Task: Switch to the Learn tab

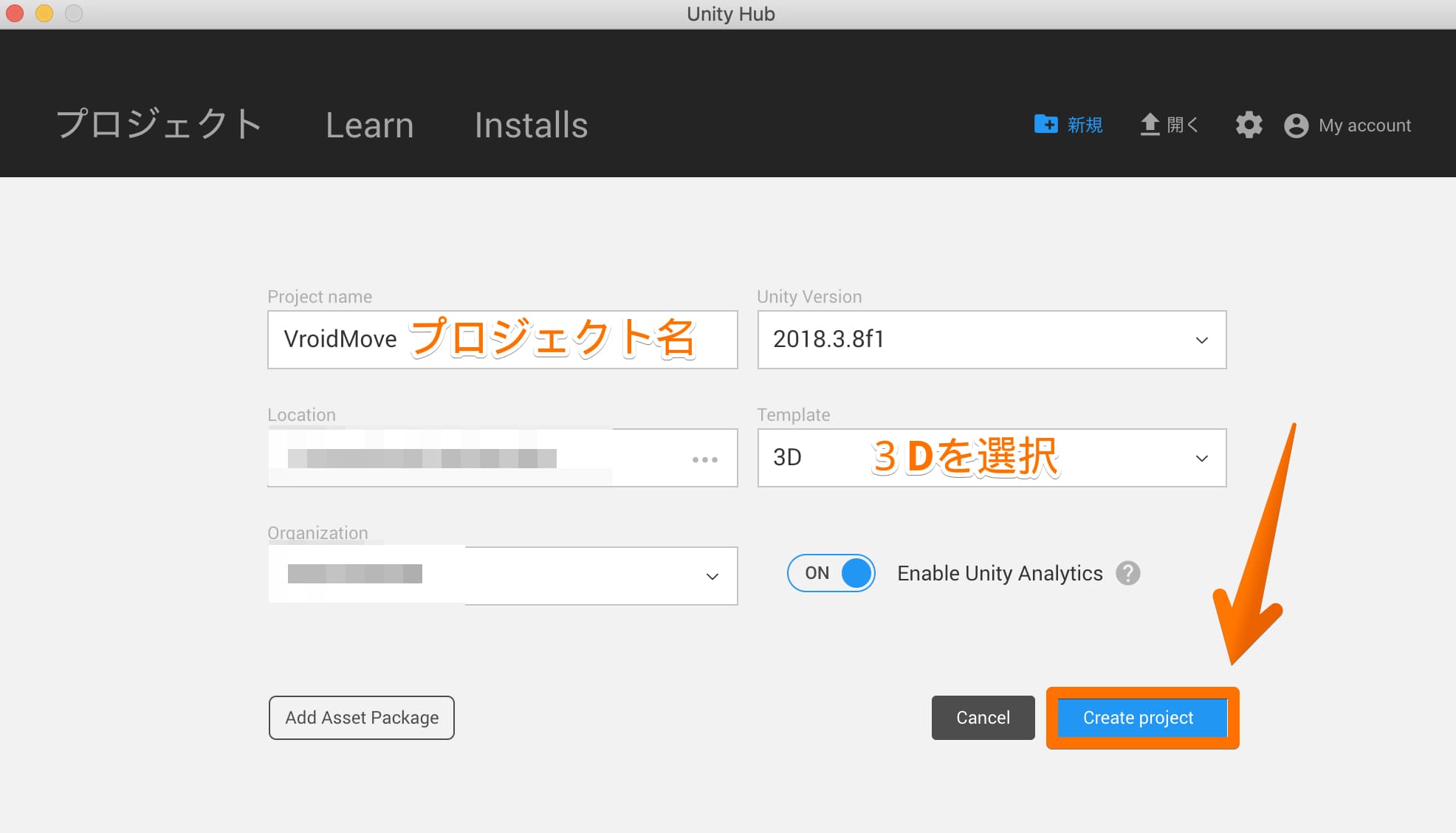Action: (370, 125)
